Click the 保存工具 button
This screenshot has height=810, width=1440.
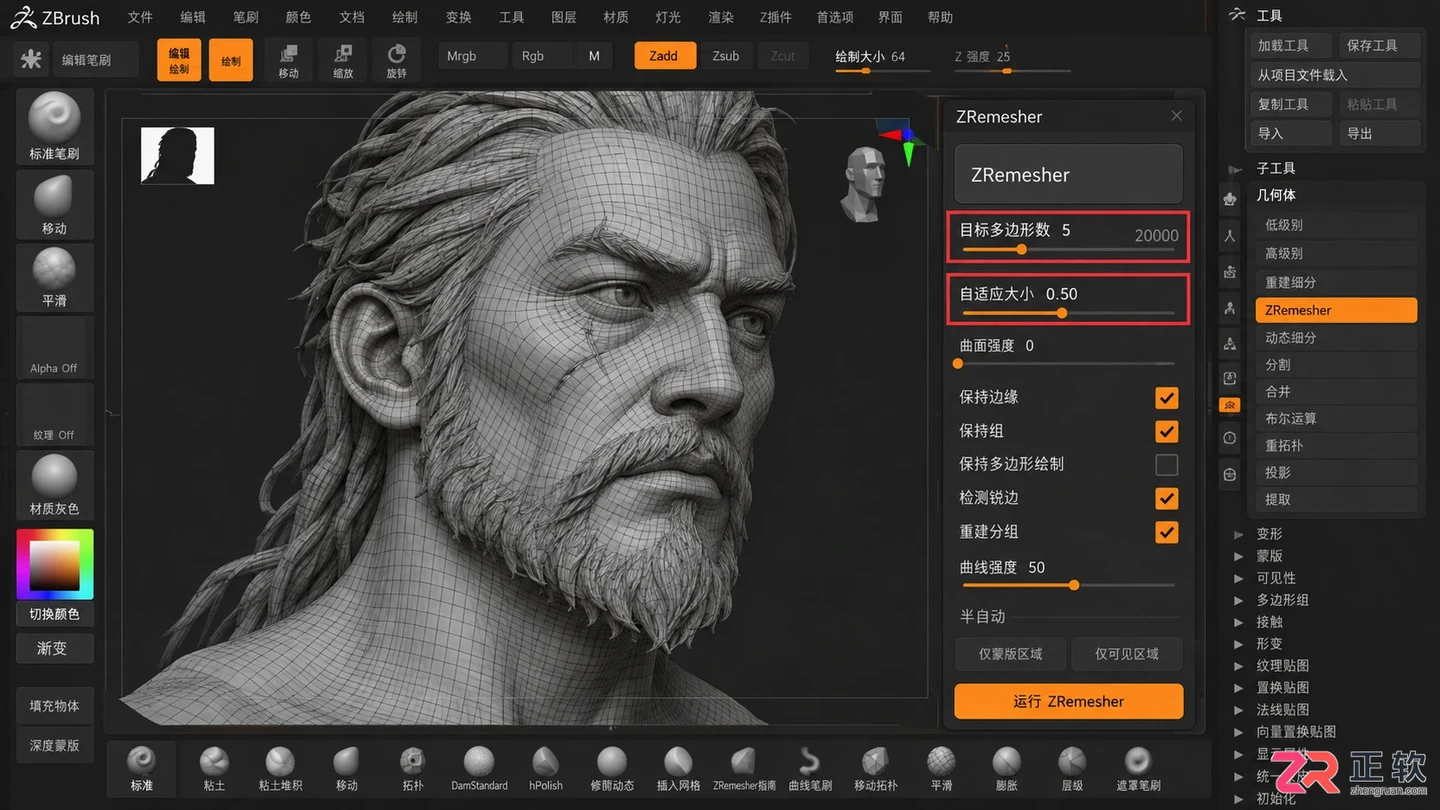tap(1378, 46)
